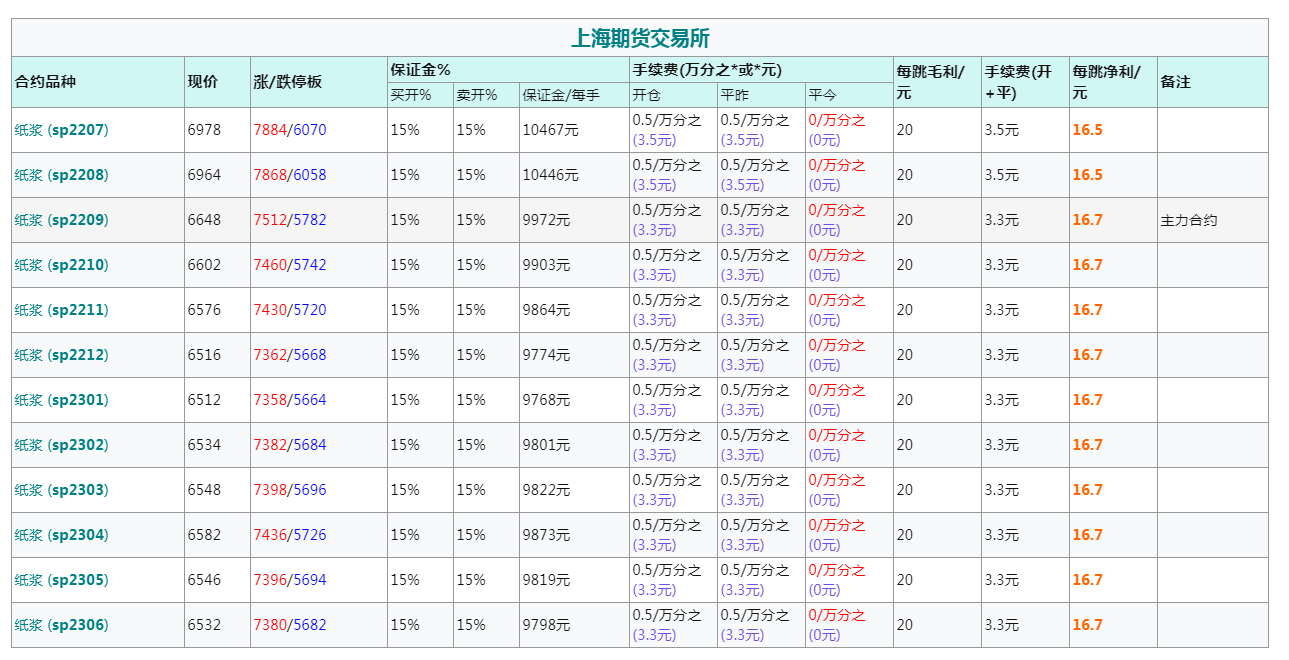Select the price value 6978
This screenshot has height=660, width=1289.
tap(204, 130)
